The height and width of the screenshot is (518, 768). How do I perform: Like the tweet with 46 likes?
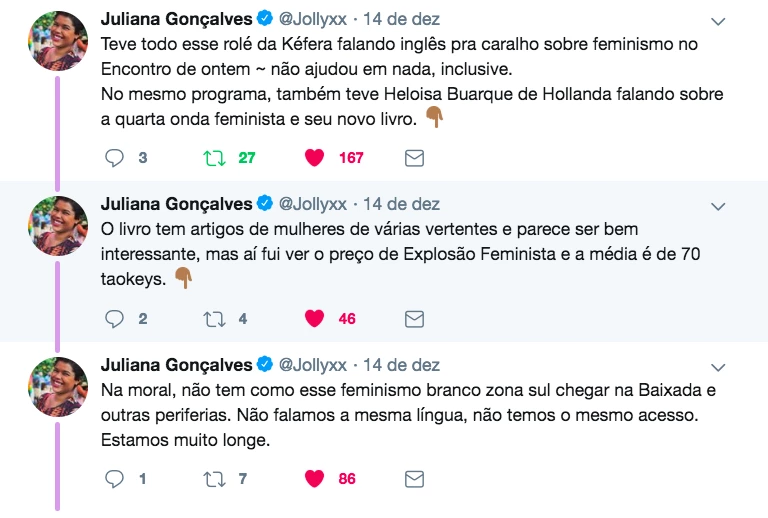pyautogui.click(x=314, y=319)
